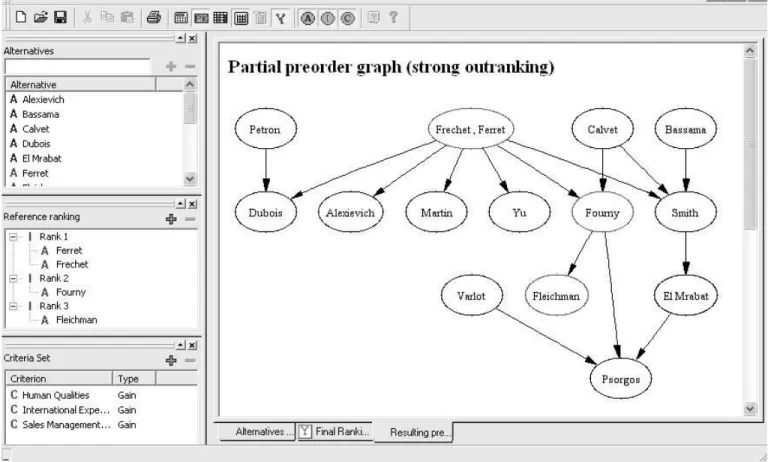Click the Psorgos node in the graph
771x462 pixels.
coord(621,379)
